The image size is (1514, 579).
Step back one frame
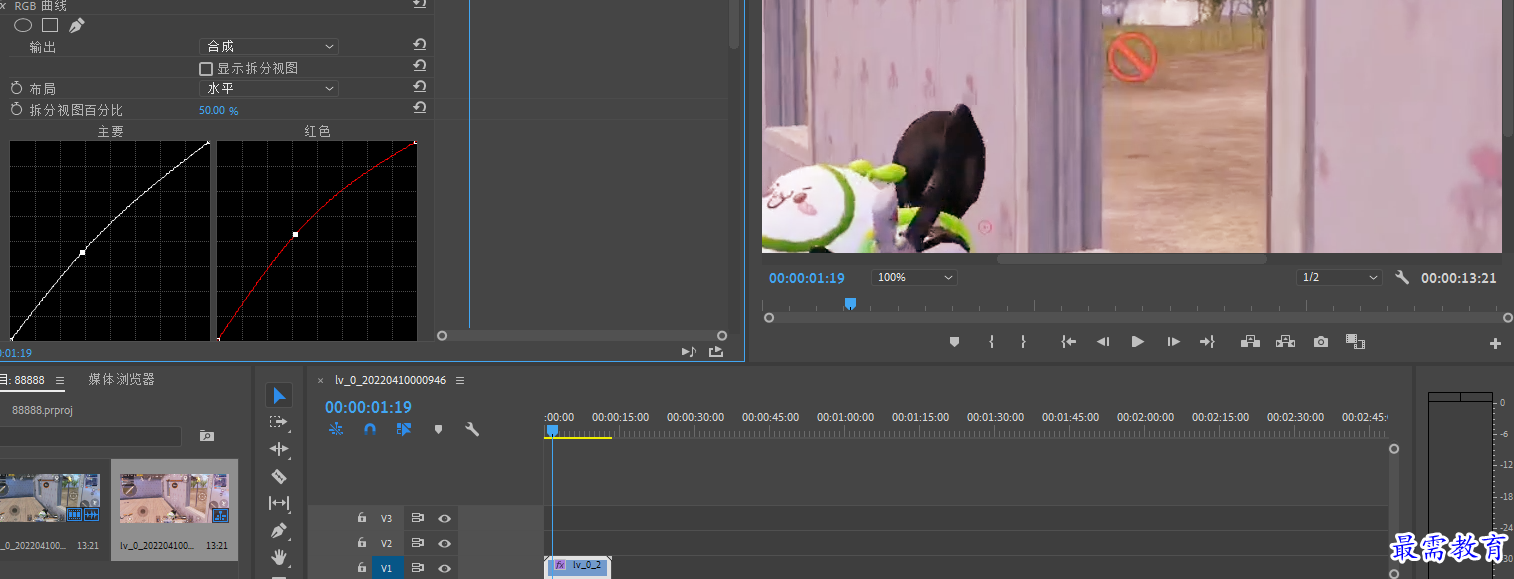pos(1103,342)
